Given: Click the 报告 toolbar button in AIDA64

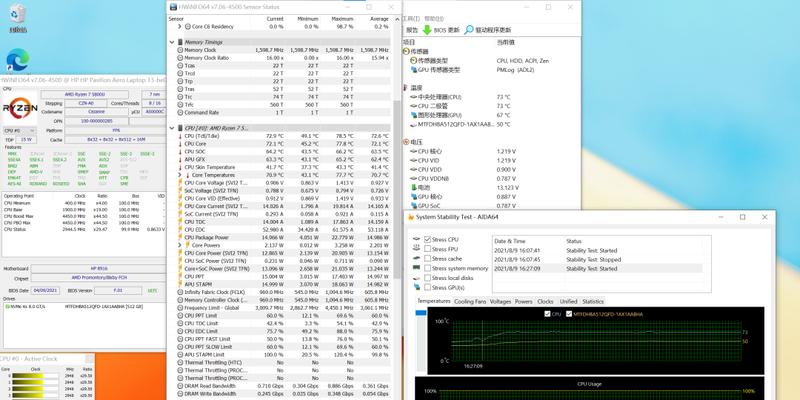Looking at the screenshot, I should (410, 30).
